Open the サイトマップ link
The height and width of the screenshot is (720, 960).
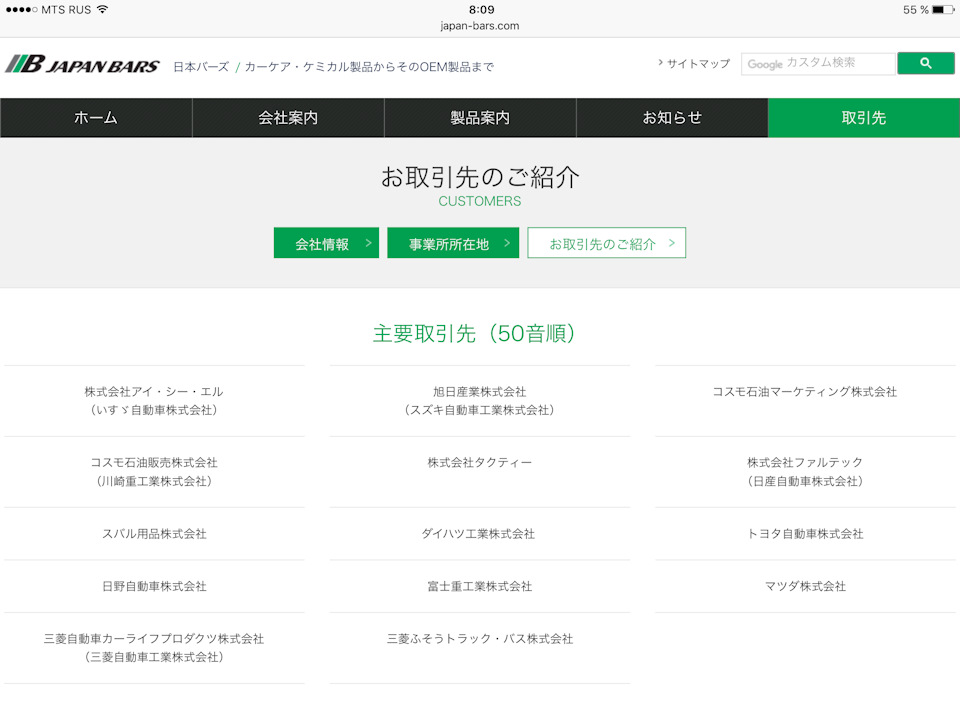pos(694,63)
